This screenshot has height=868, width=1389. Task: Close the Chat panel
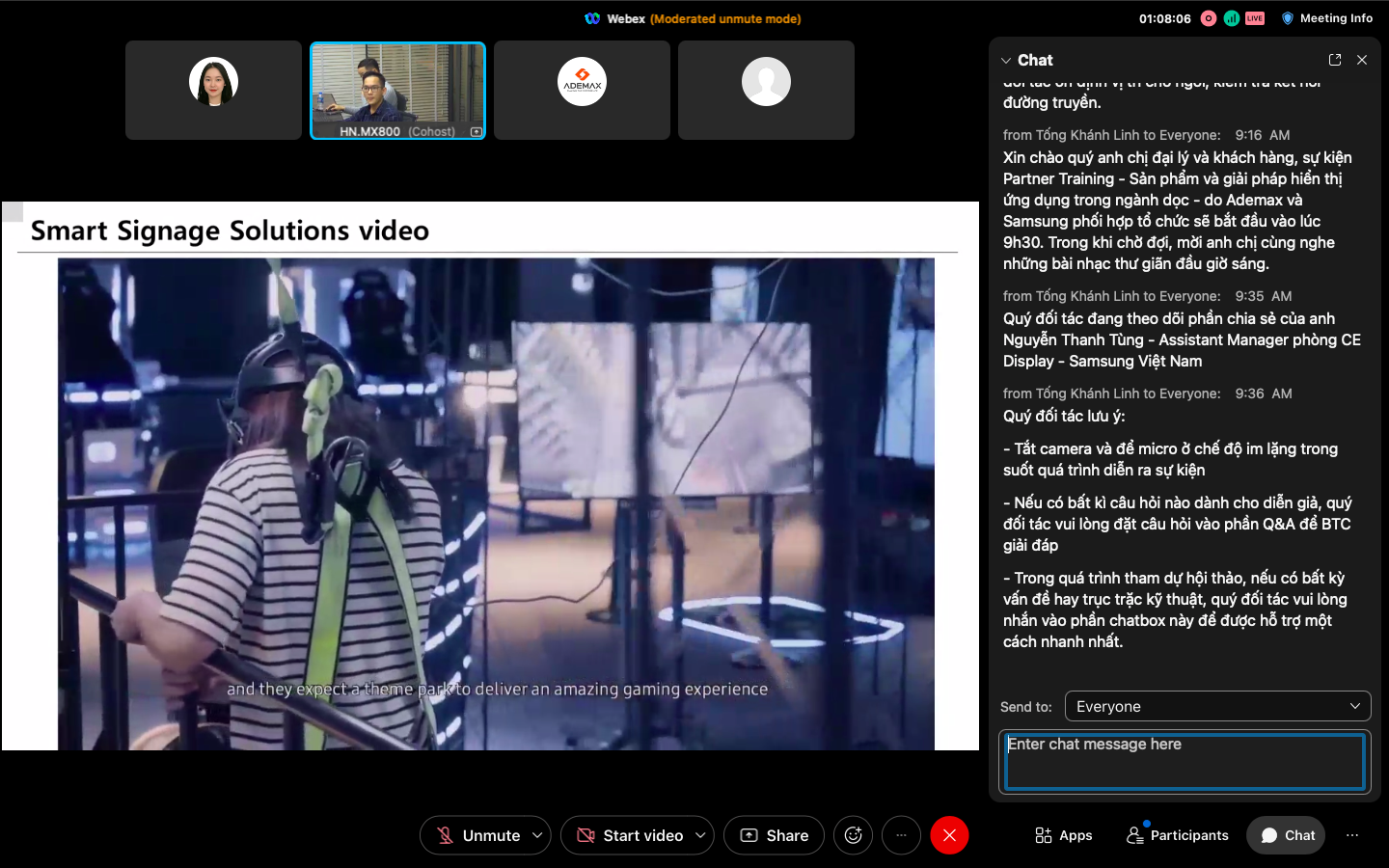1362,60
